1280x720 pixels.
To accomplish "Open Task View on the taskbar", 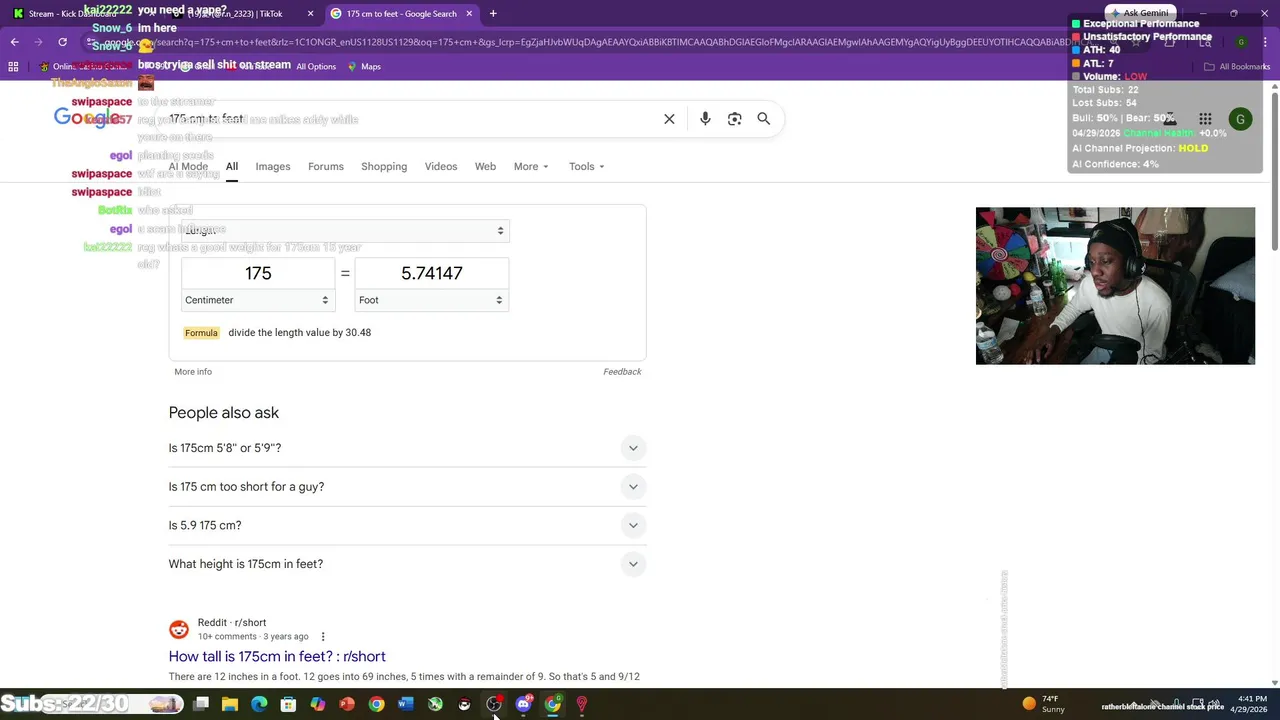I will 201,704.
